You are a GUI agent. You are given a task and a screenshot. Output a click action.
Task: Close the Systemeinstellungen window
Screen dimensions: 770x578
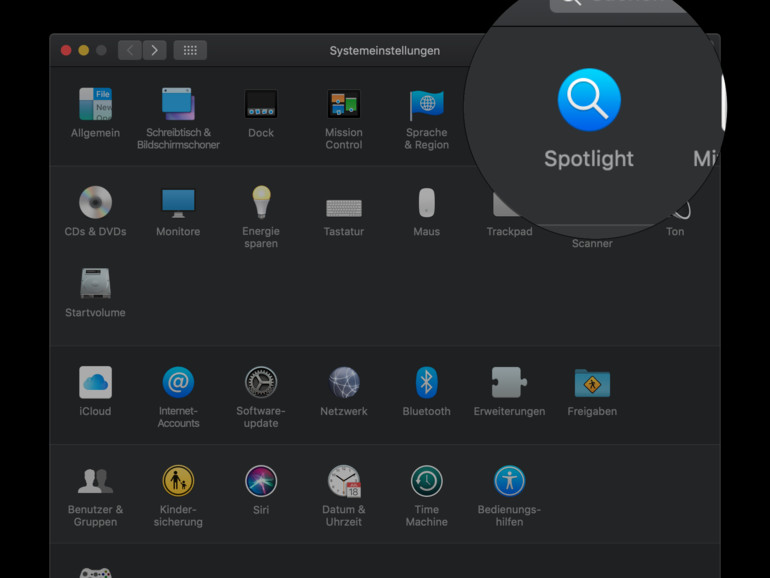click(x=66, y=50)
